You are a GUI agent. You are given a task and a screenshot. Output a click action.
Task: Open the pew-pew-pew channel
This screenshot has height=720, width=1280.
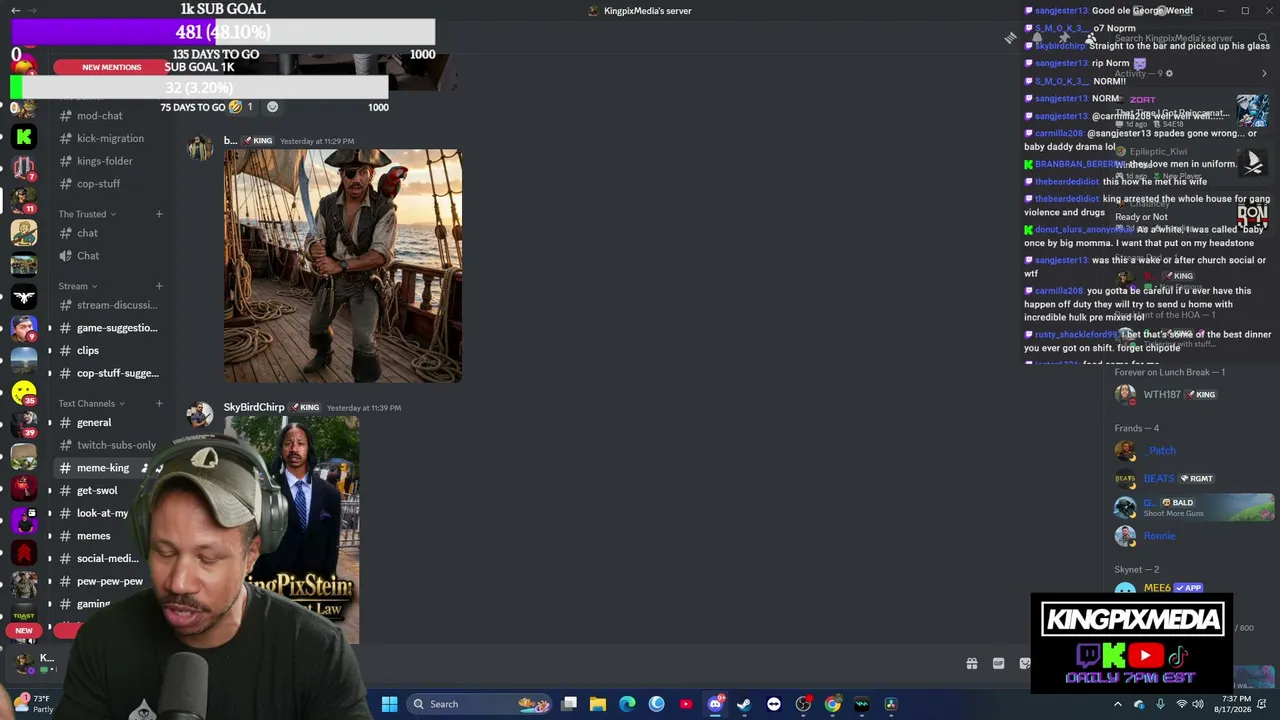tap(108, 581)
